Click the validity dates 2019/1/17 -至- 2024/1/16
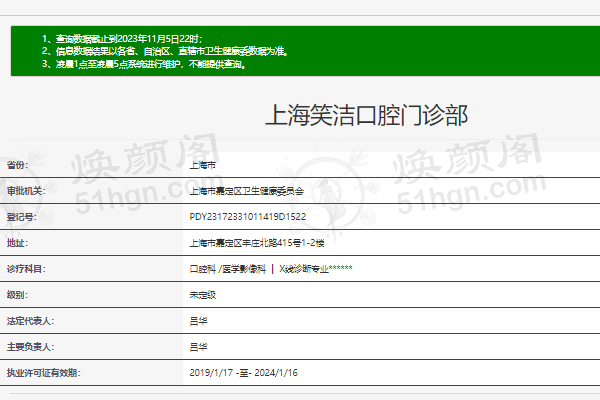 [x=243, y=372]
